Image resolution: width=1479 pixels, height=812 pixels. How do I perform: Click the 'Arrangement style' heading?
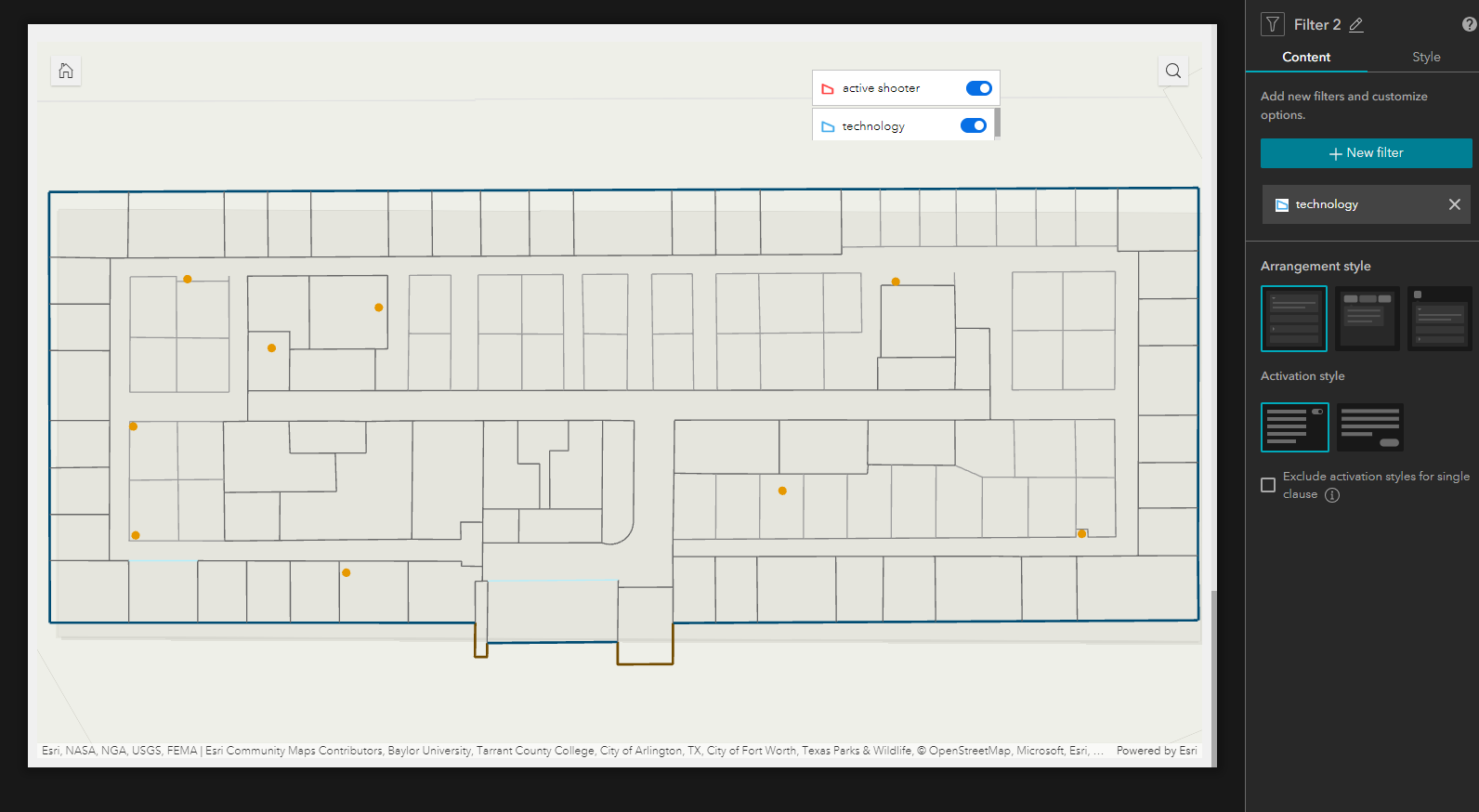(x=1315, y=267)
